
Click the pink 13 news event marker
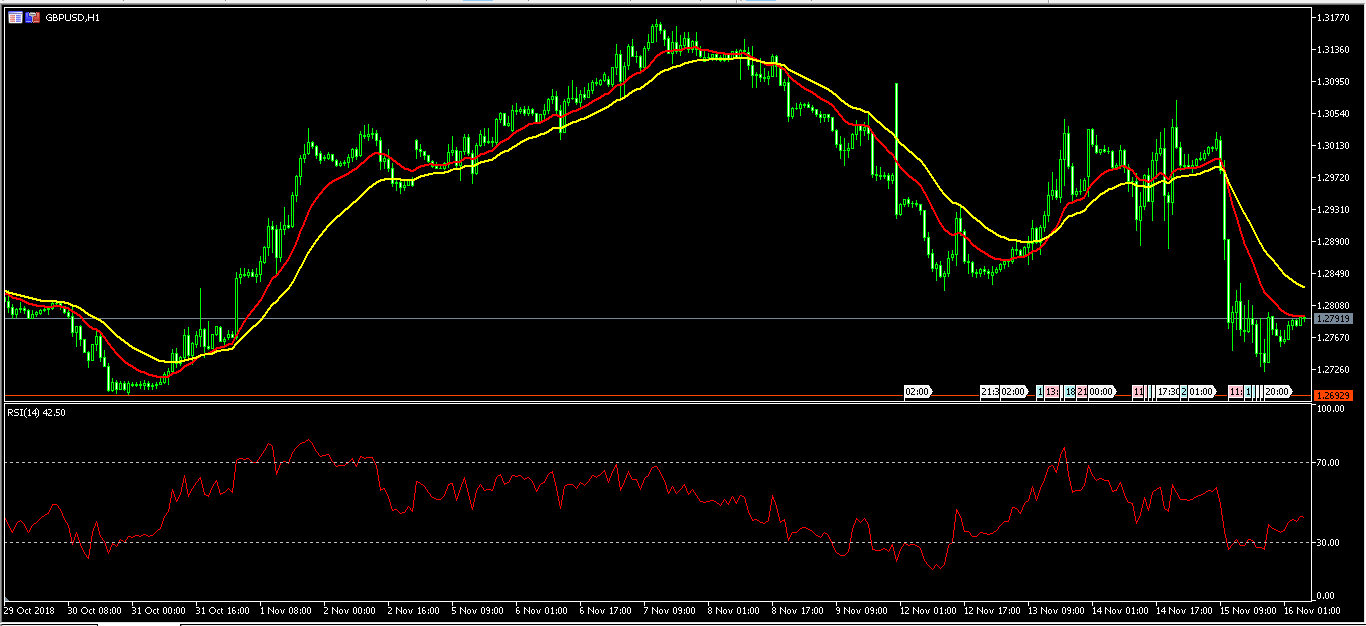click(1053, 392)
